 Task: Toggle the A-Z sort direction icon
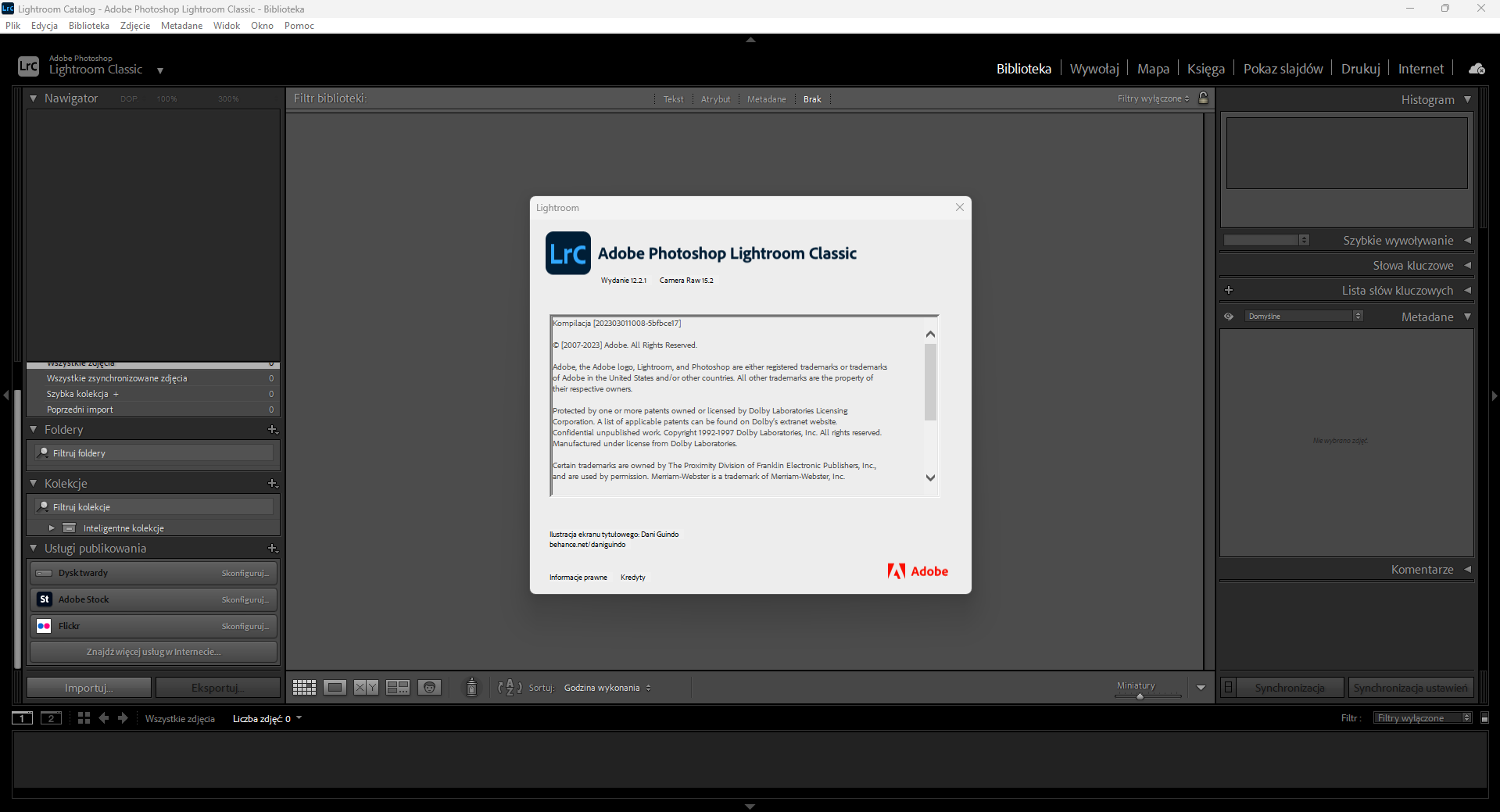click(x=510, y=688)
